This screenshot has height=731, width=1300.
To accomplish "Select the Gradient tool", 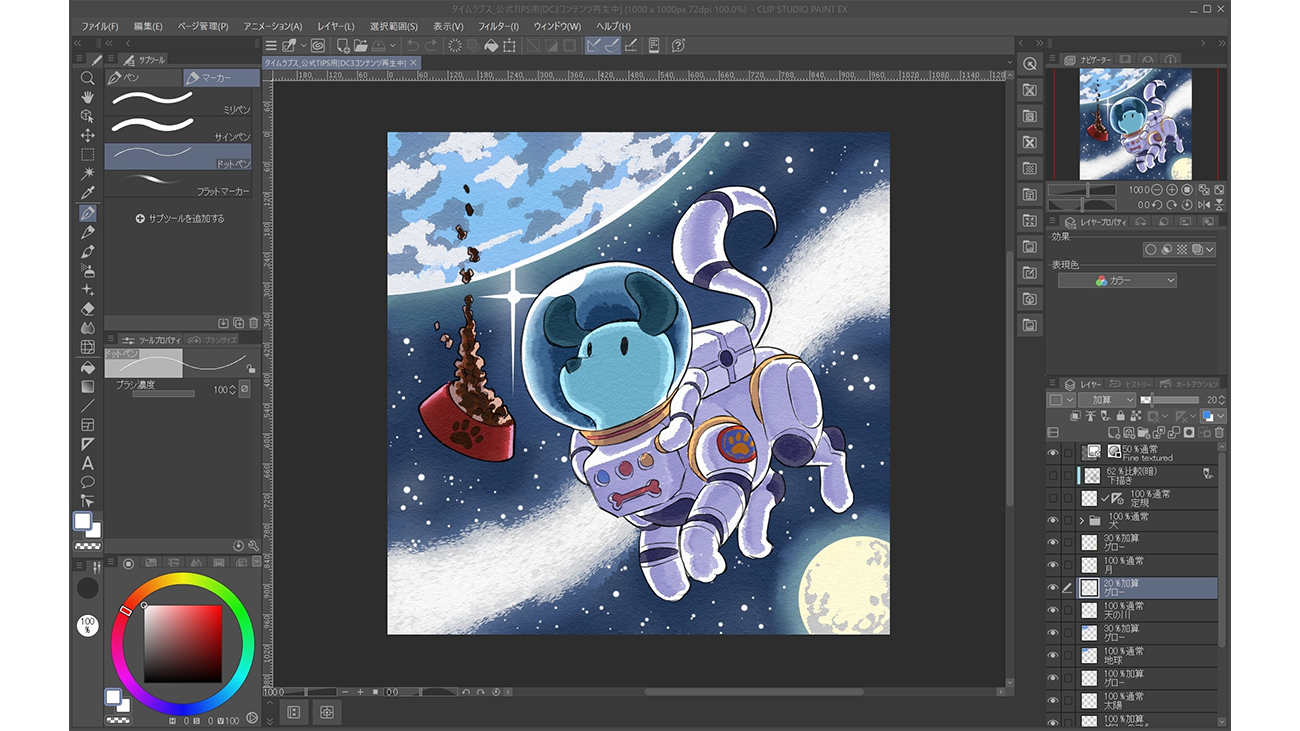I will [88, 386].
